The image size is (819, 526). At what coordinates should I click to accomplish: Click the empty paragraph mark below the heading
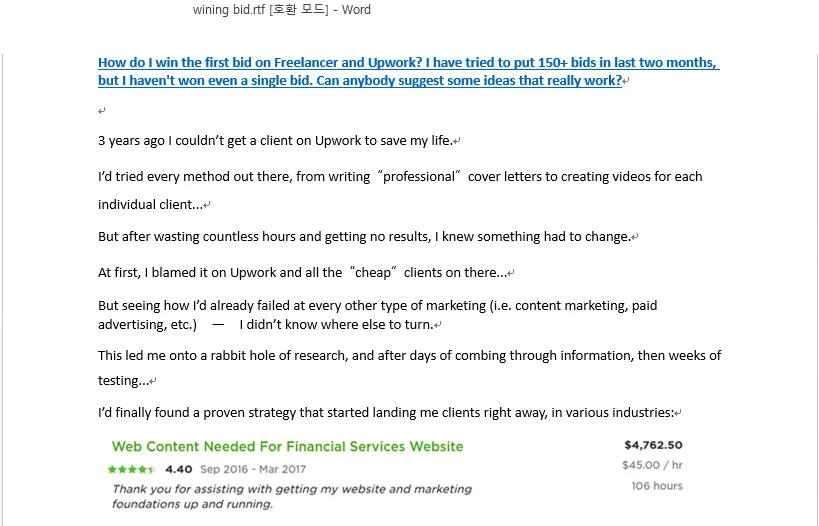pyautogui.click(x=102, y=111)
